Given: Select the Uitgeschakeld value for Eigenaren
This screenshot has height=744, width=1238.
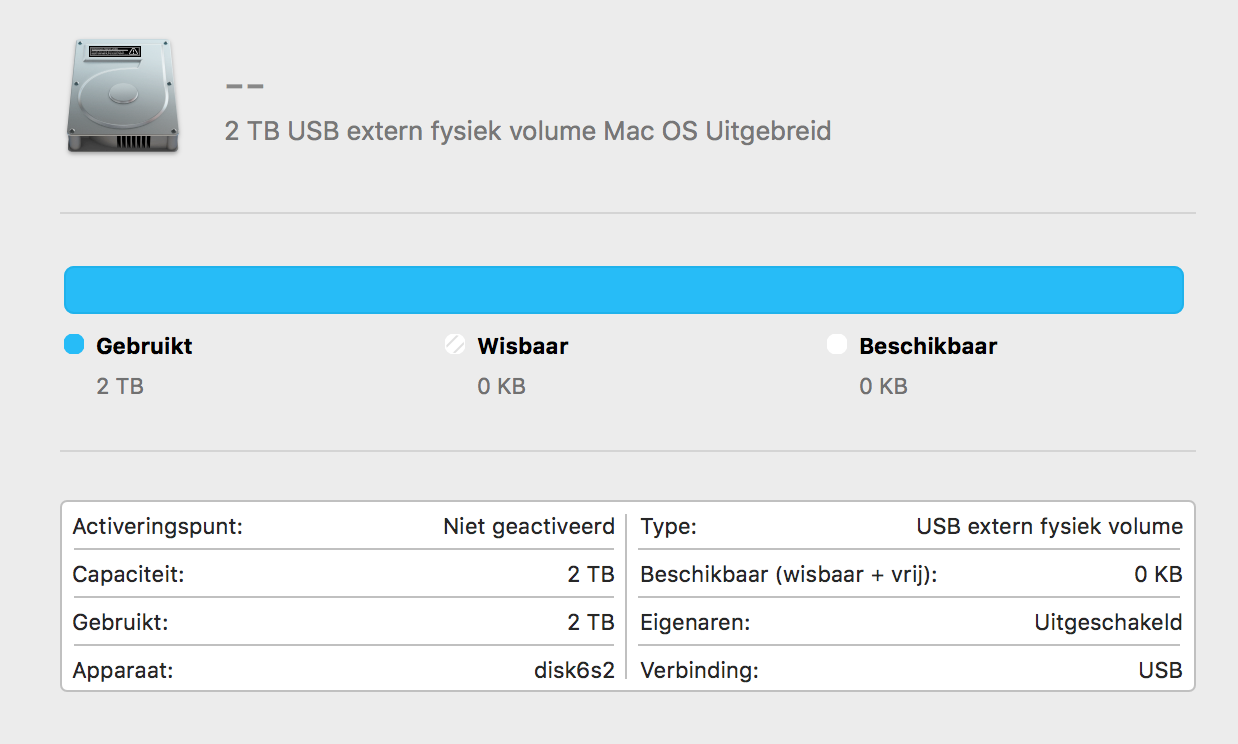Looking at the screenshot, I should click(x=1108, y=623).
